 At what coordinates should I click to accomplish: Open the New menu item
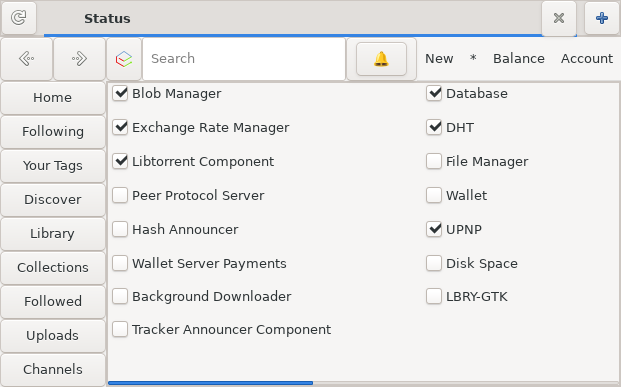tap(439, 59)
